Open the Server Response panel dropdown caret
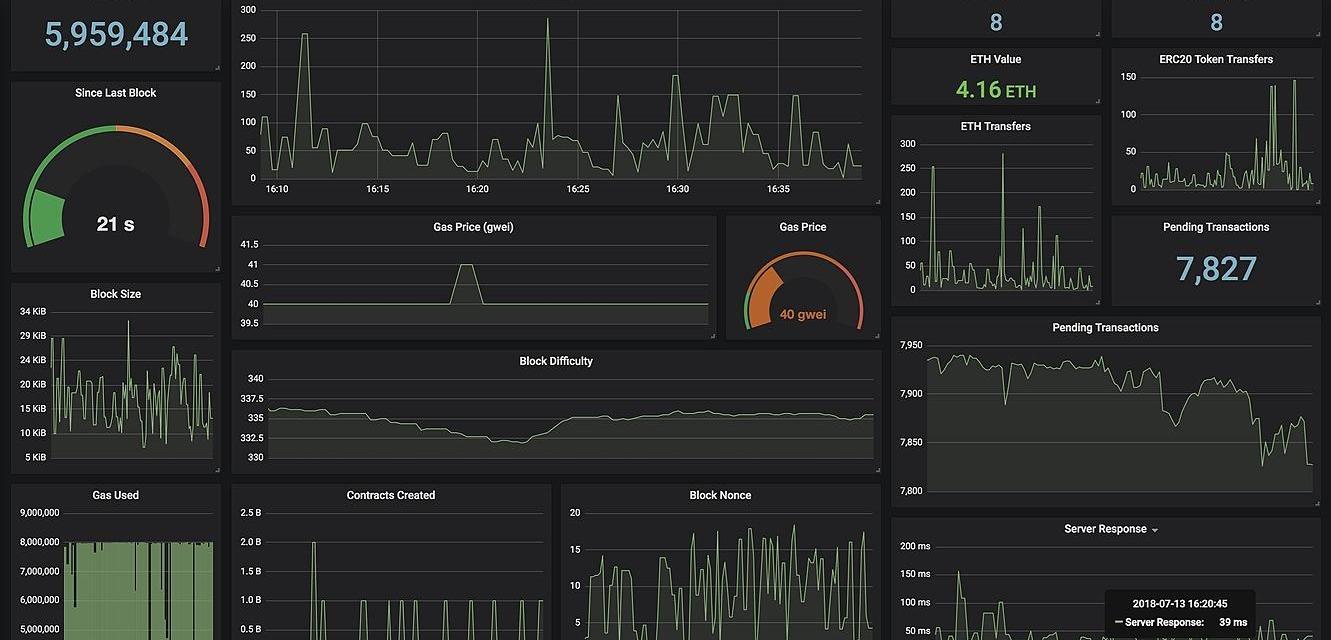 point(1155,530)
